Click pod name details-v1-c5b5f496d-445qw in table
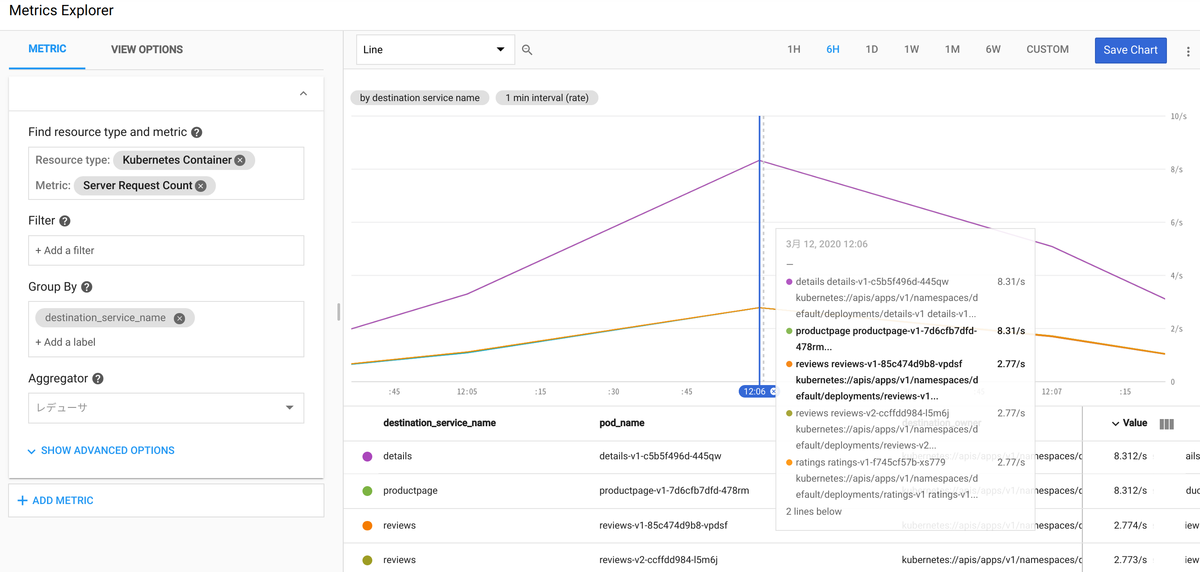 660,456
